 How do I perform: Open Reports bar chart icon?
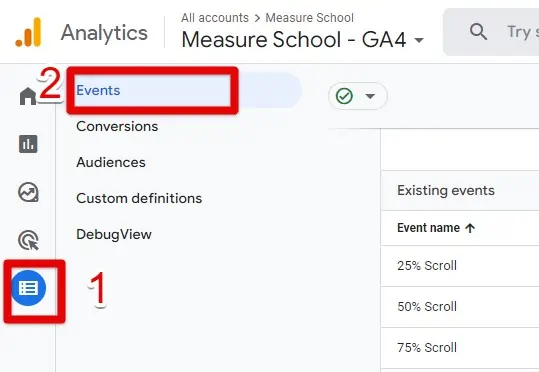[28, 144]
